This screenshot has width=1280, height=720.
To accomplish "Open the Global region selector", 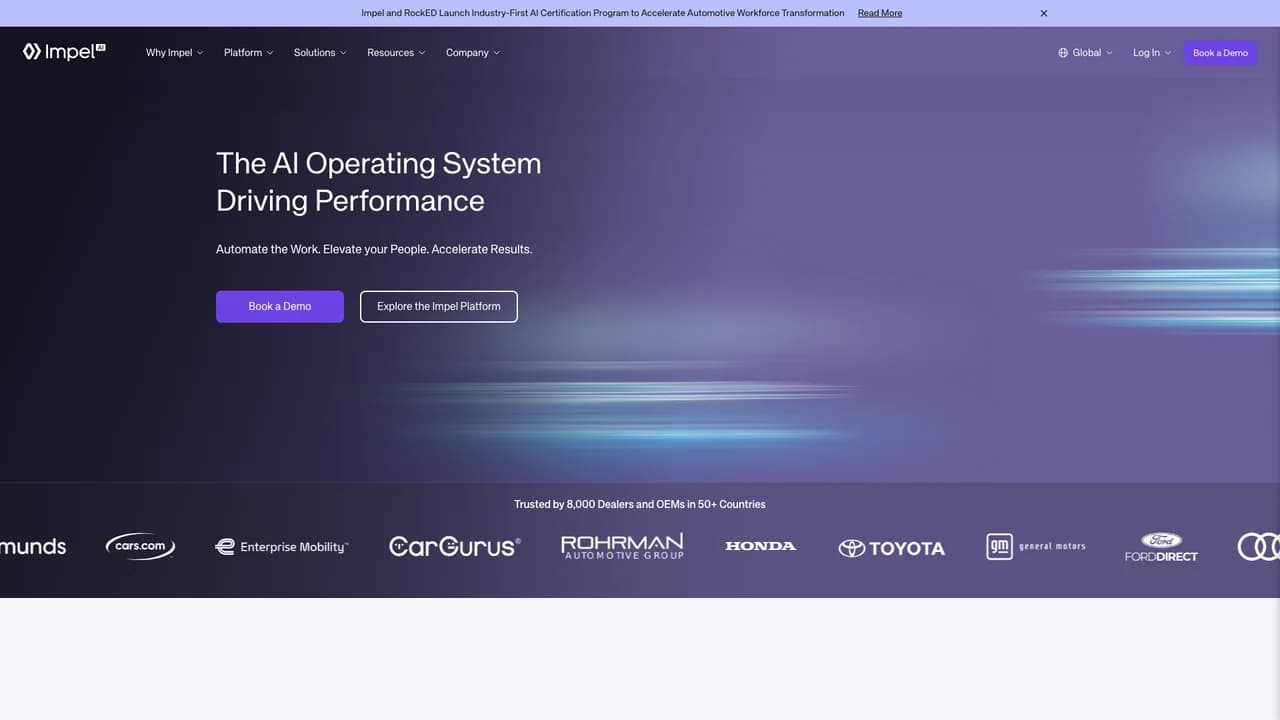I will tap(1085, 53).
